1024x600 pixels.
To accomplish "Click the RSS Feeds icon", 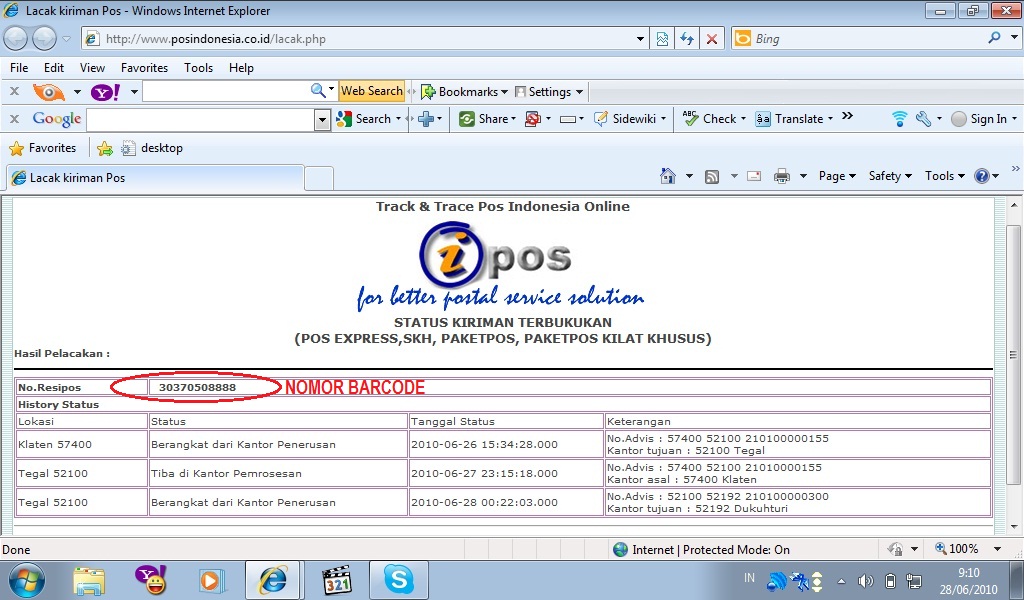I will pyautogui.click(x=712, y=176).
